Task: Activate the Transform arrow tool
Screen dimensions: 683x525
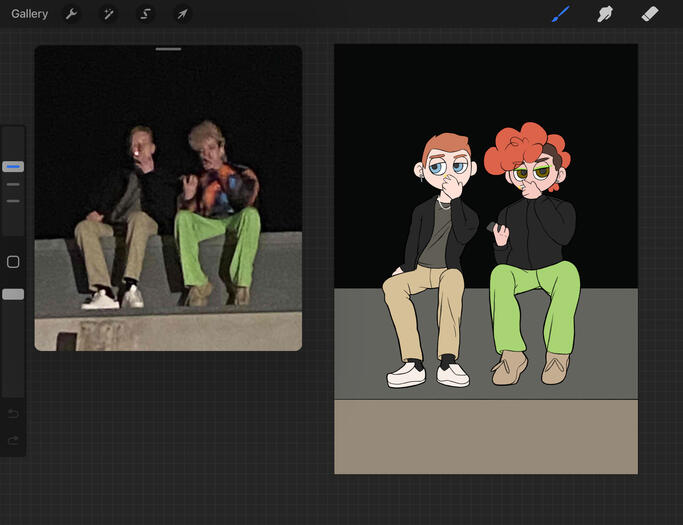Action: pyautogui.click(x=182, y=14)
